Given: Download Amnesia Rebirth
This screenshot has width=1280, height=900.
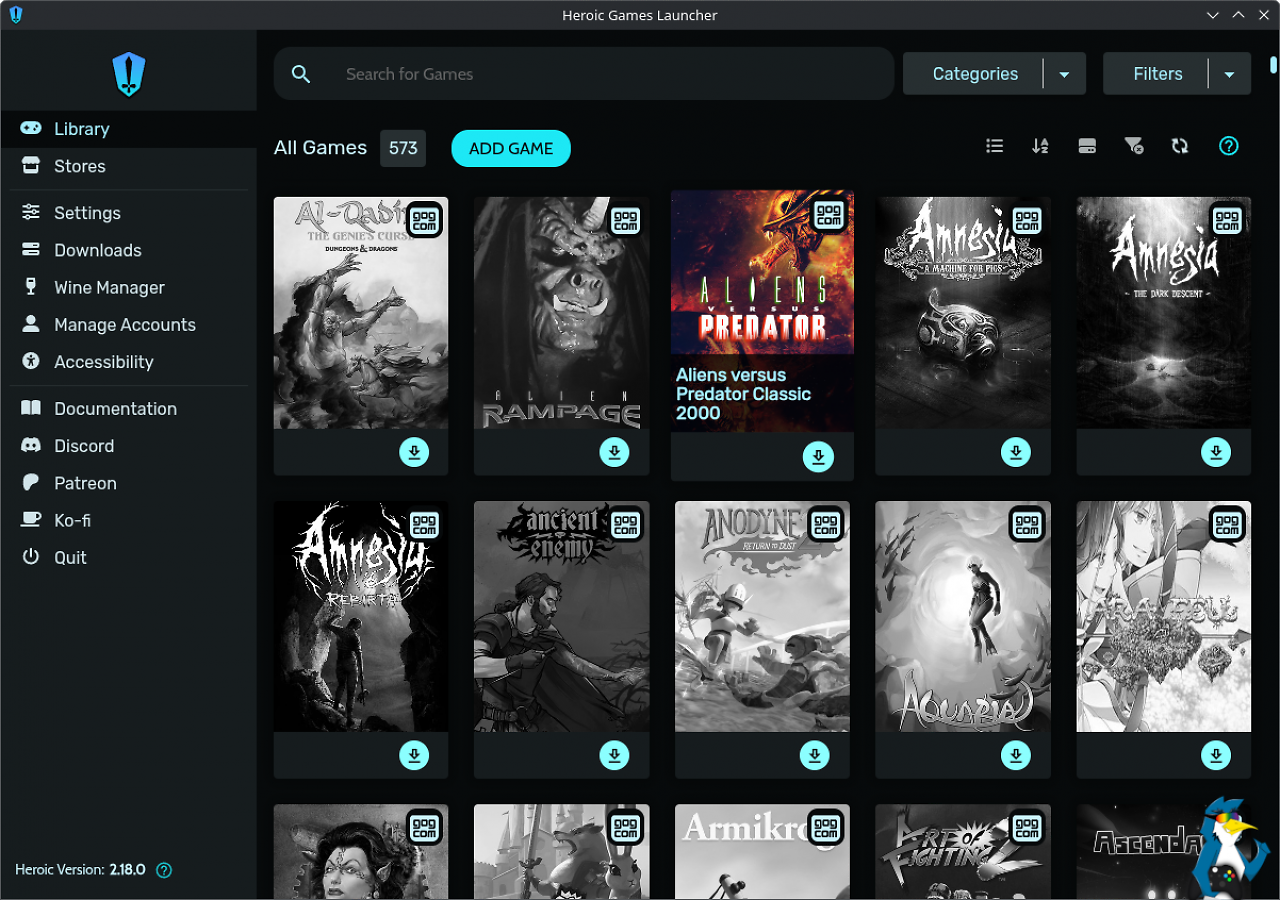Looking at the screenshot, I should 414,755.
